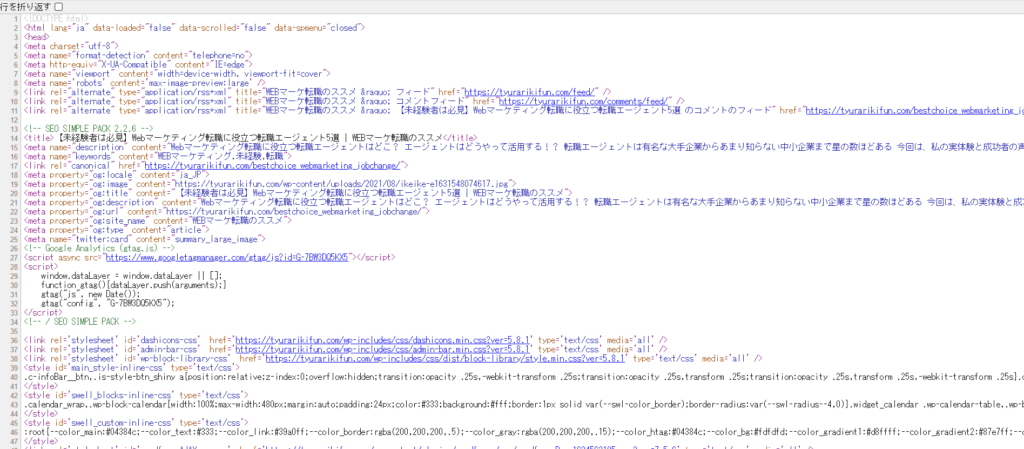Click the html lang="ja" tag line
The image size is (1024, 449).
(194, 28)
